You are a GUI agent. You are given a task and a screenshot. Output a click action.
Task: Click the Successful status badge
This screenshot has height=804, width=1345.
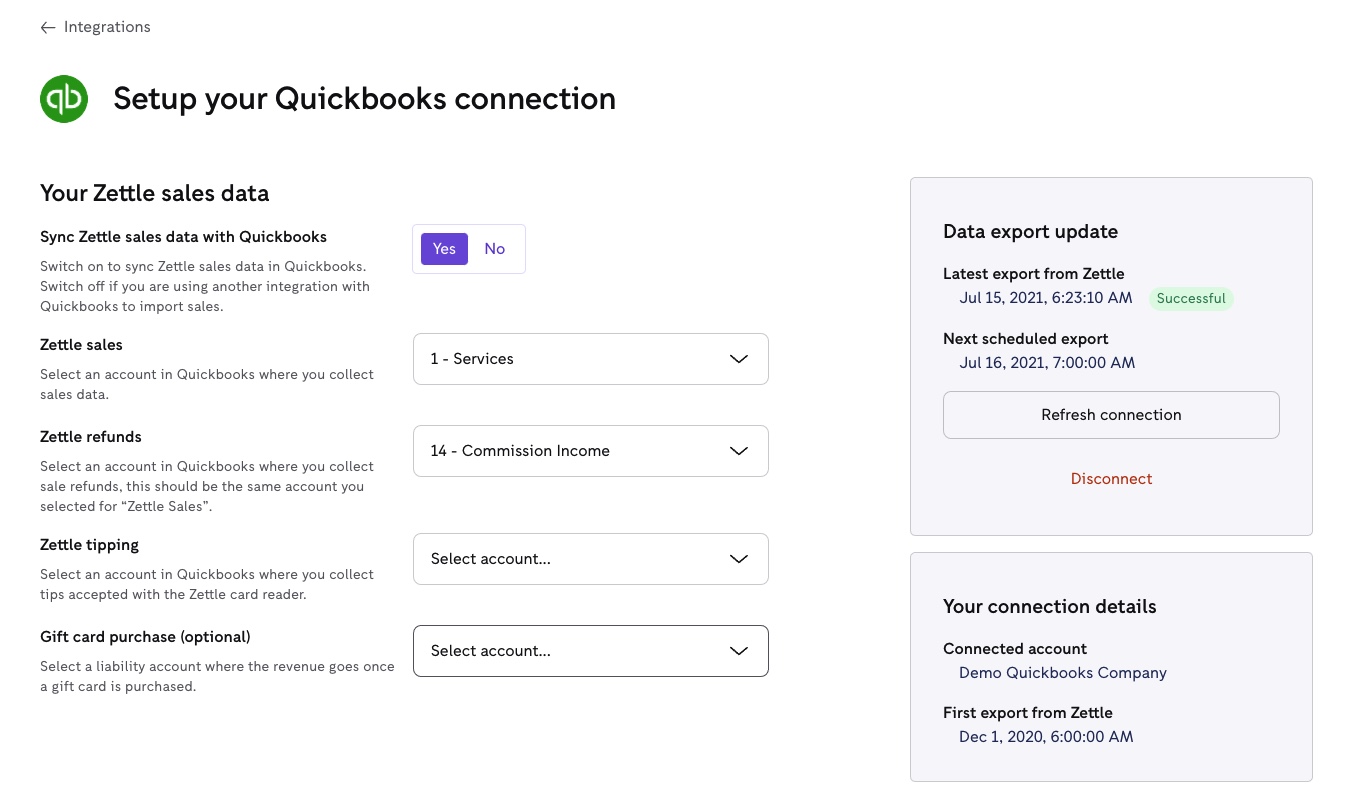click(1191, 298)
